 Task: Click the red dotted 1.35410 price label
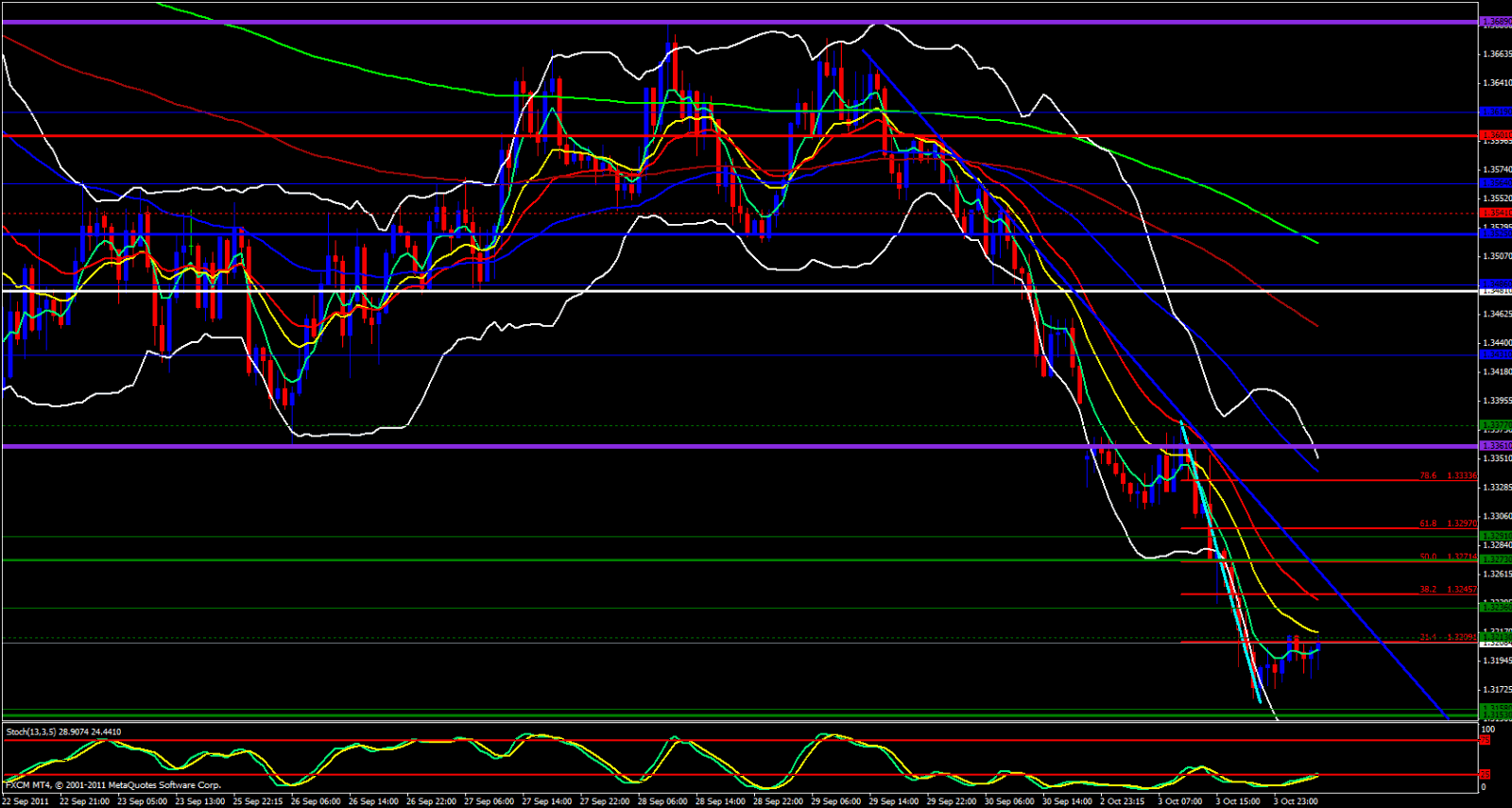1495,214
